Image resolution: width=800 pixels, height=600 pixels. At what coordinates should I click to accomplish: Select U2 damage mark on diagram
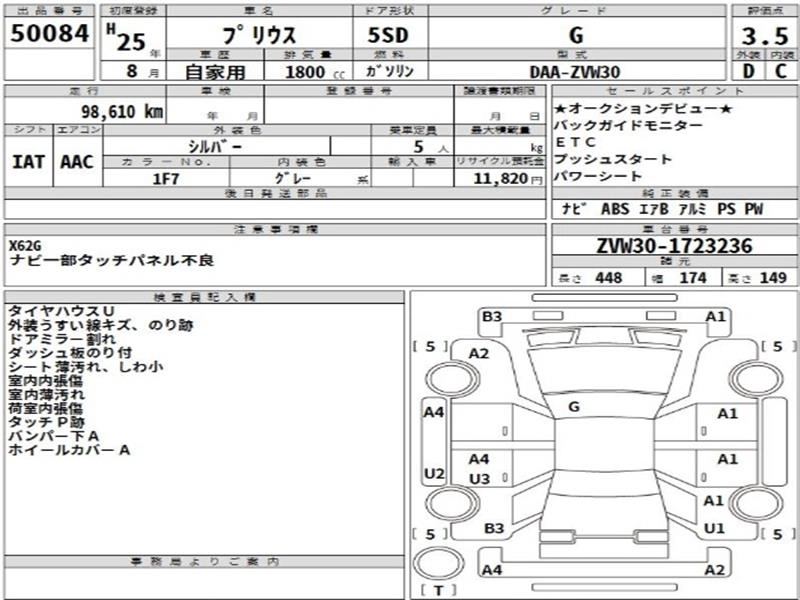point(434,474)
